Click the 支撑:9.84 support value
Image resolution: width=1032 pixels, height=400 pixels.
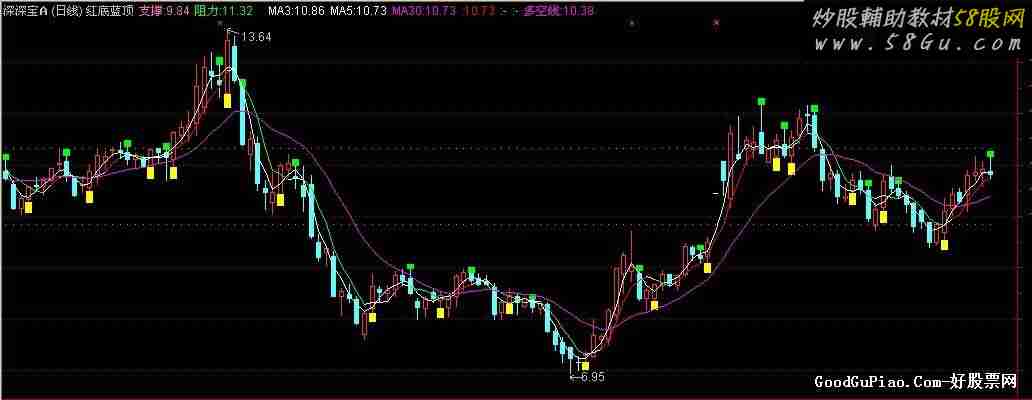click(x=165, y=12)
